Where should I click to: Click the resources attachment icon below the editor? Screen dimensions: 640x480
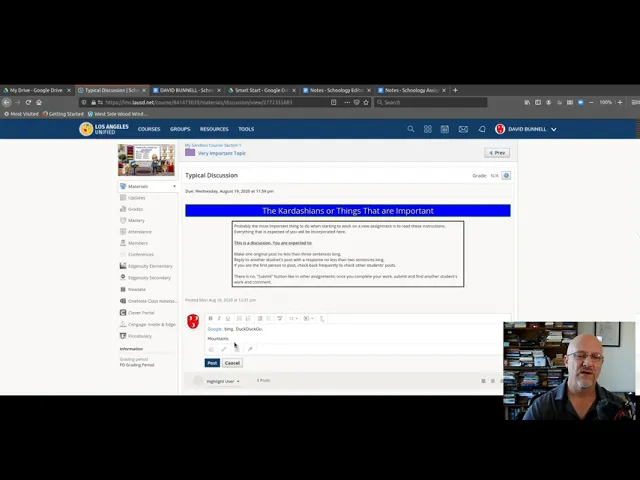[x=237, y=349]
